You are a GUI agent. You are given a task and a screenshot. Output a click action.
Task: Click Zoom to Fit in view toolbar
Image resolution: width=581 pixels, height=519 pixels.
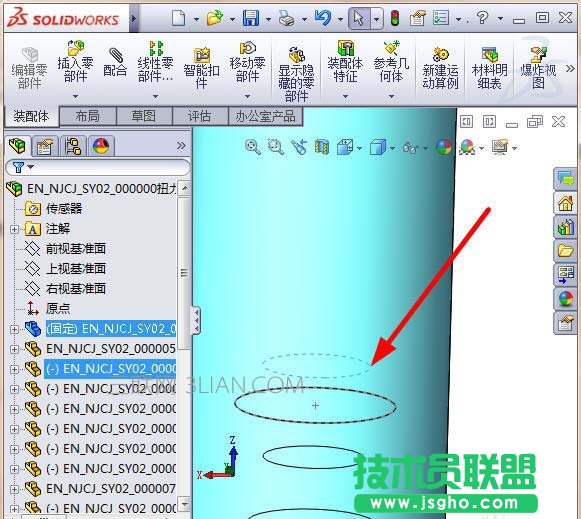click(253, 147)
